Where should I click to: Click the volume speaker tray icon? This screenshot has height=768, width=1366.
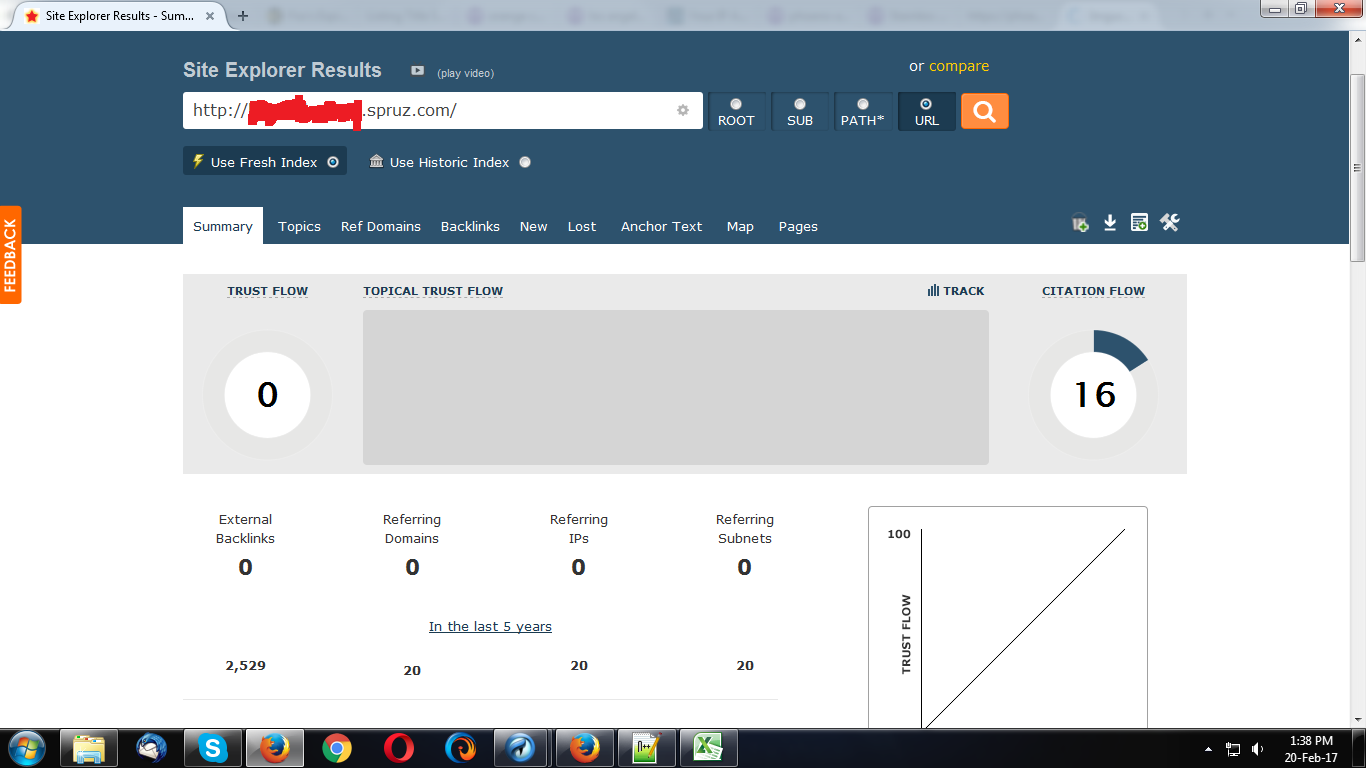click(x=1257, y=749)
